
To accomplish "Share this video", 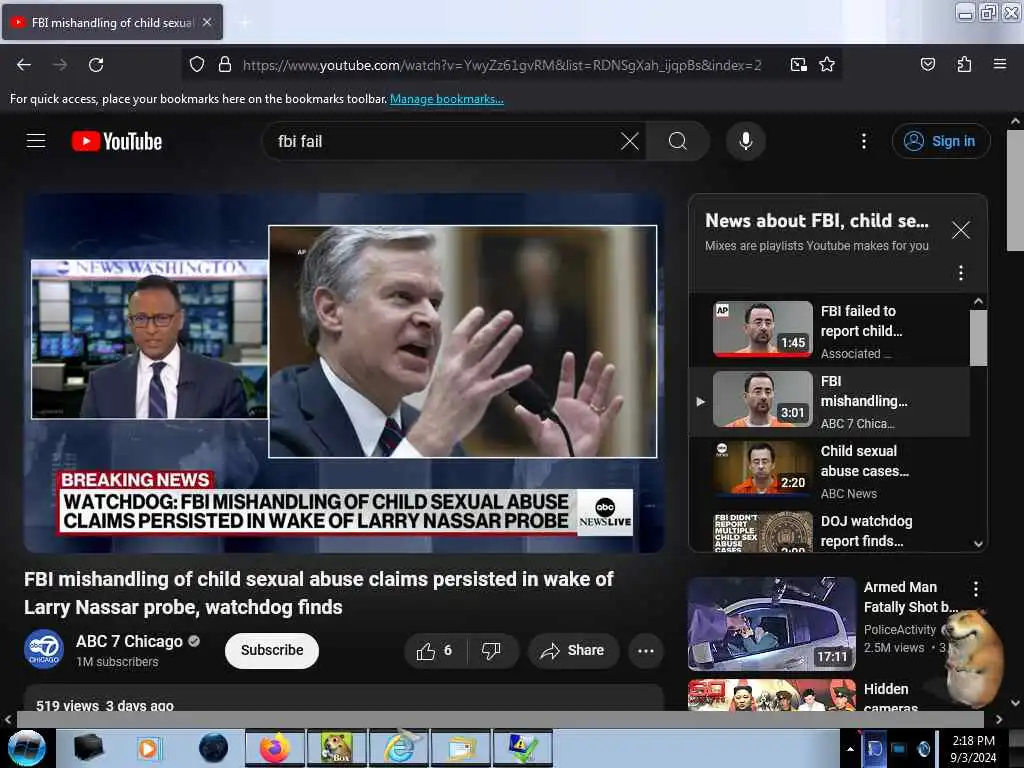I will click(573, 650).
